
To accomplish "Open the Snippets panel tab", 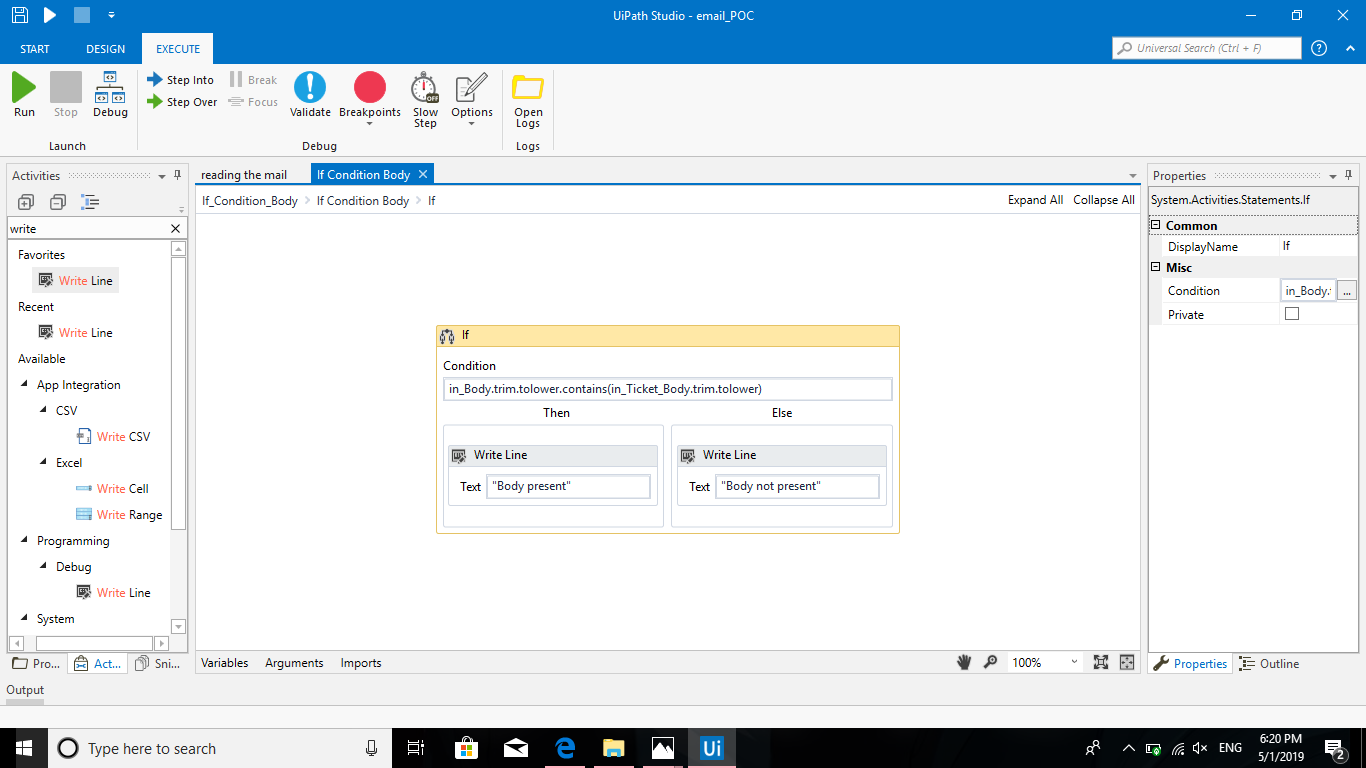I will (x=158, y=663).
